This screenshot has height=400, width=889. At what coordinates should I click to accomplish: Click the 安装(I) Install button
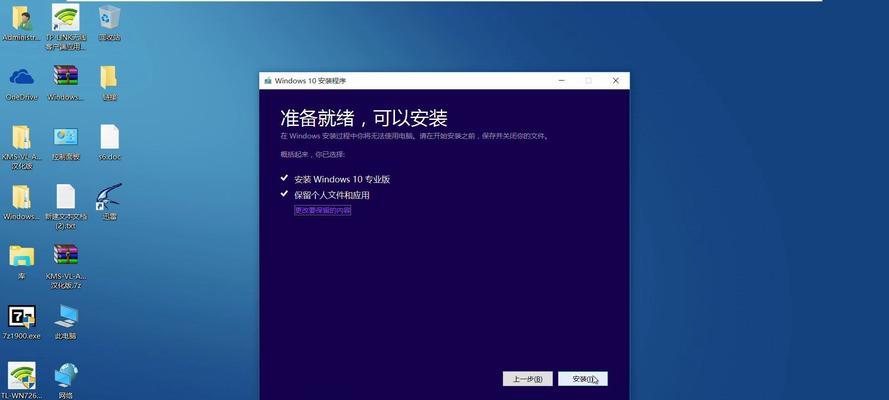(x=583, y=379)
